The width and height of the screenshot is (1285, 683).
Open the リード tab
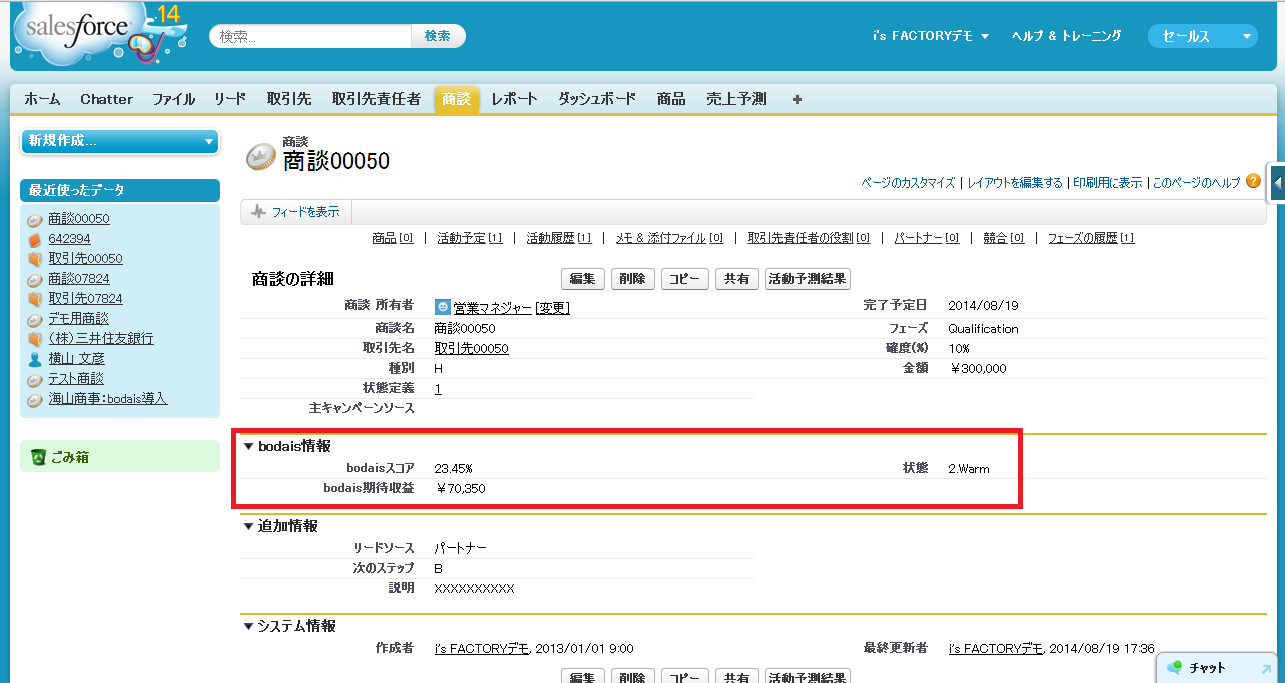230,99
